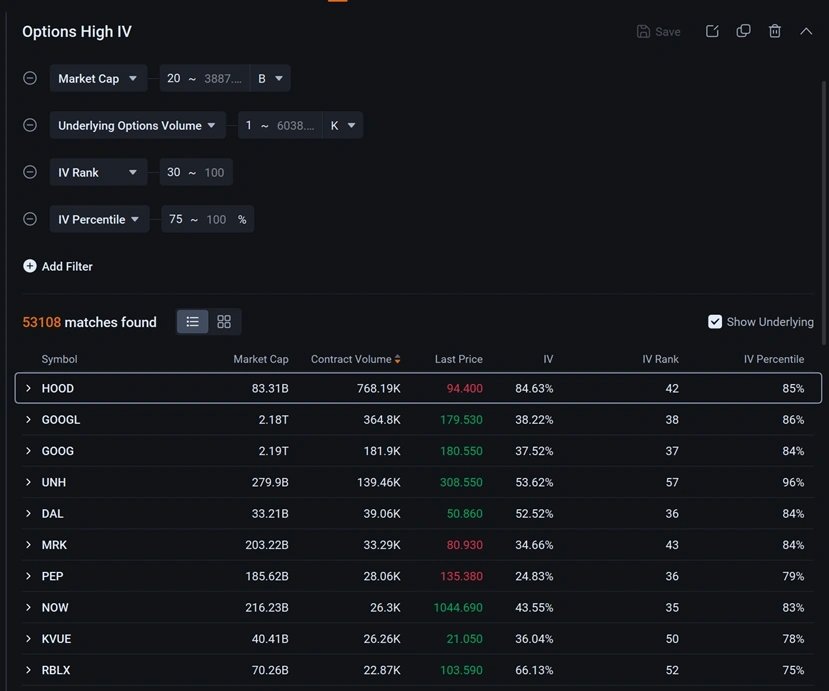
Task: Expand the KVUE row
Action: coord(29,639)
